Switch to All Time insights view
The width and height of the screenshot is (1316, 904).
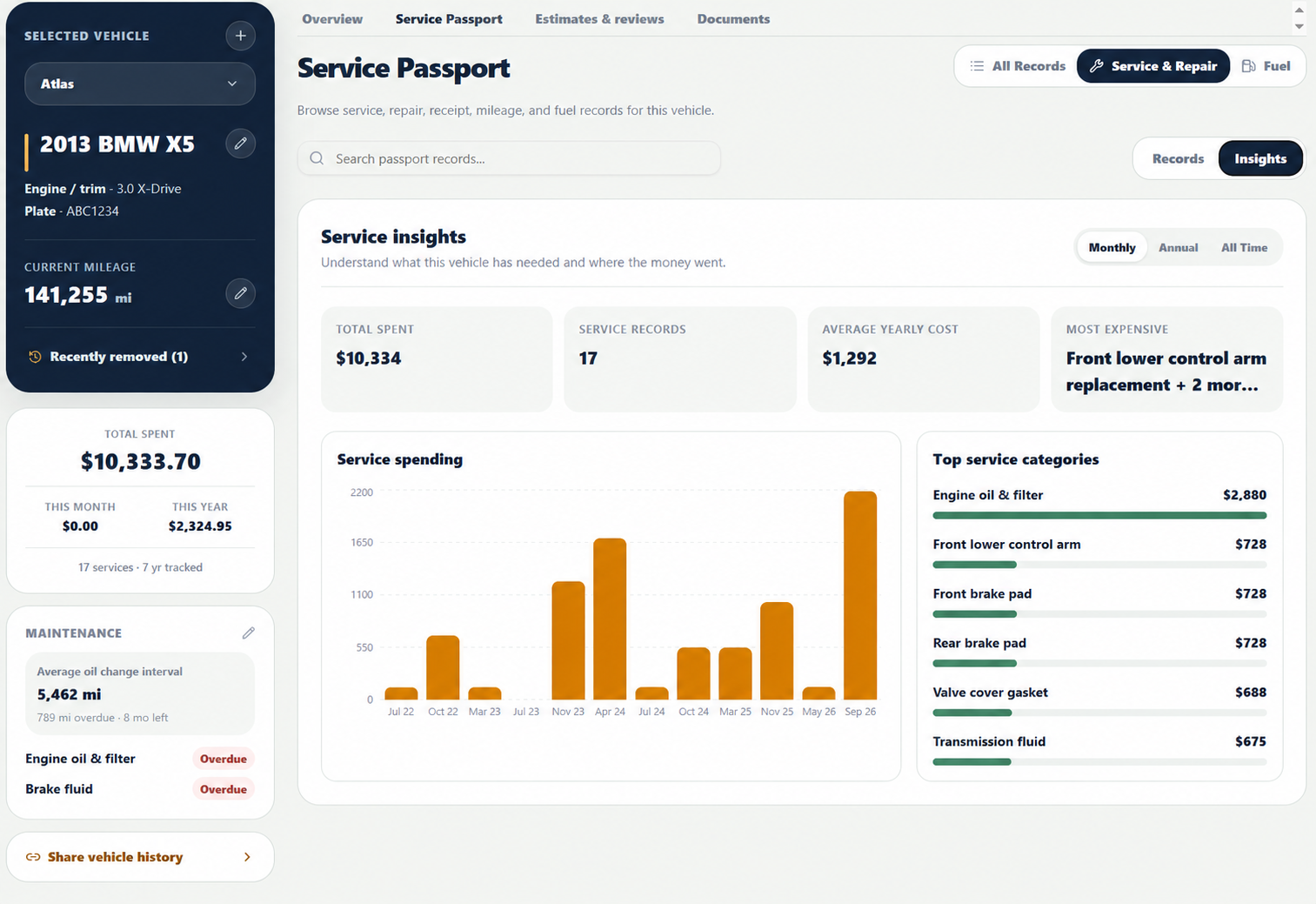pyautogui.click(x=1244, y=247)
